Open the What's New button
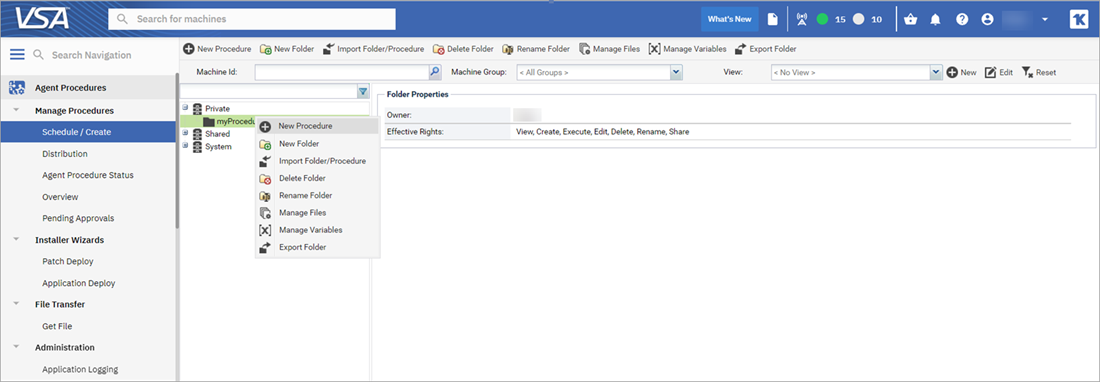 click(730, 20)
